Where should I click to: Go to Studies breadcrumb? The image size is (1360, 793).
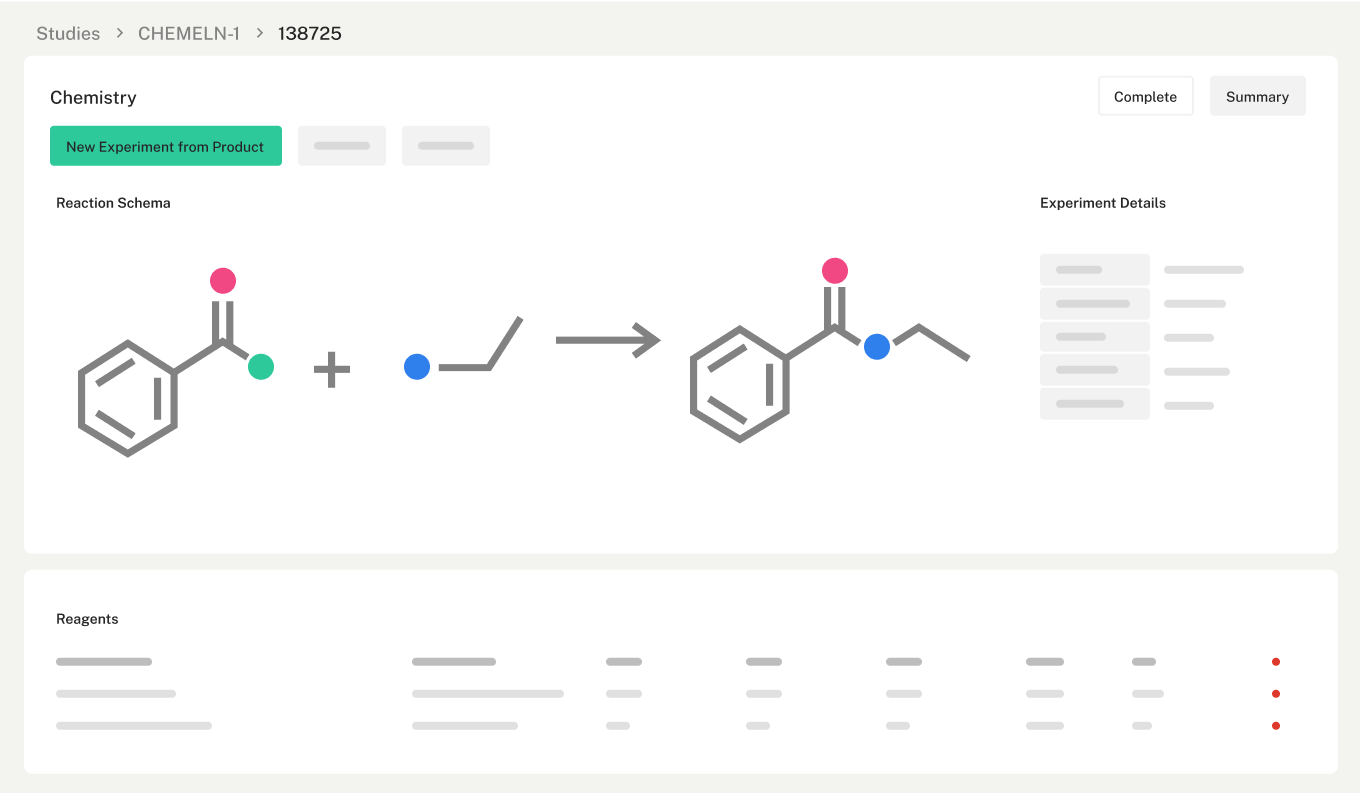pyautogui.click(x=68, y=33)
